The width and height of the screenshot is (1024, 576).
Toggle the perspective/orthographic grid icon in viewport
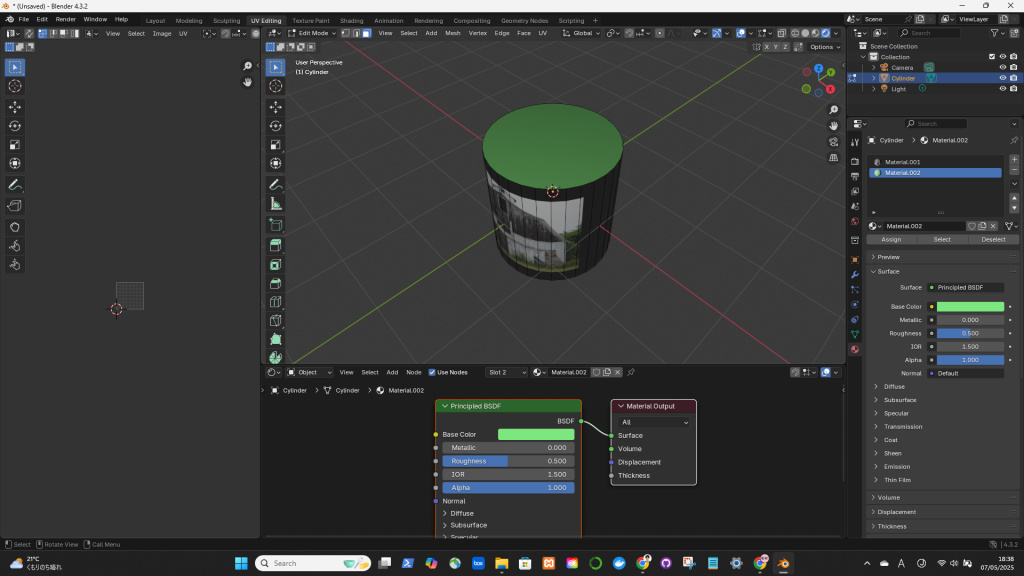833,157
